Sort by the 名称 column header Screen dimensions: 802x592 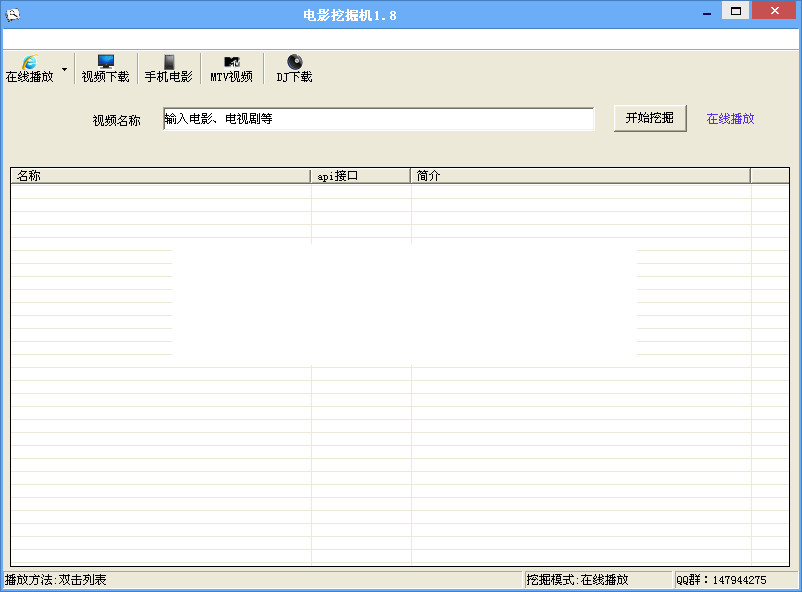(161, 176)
